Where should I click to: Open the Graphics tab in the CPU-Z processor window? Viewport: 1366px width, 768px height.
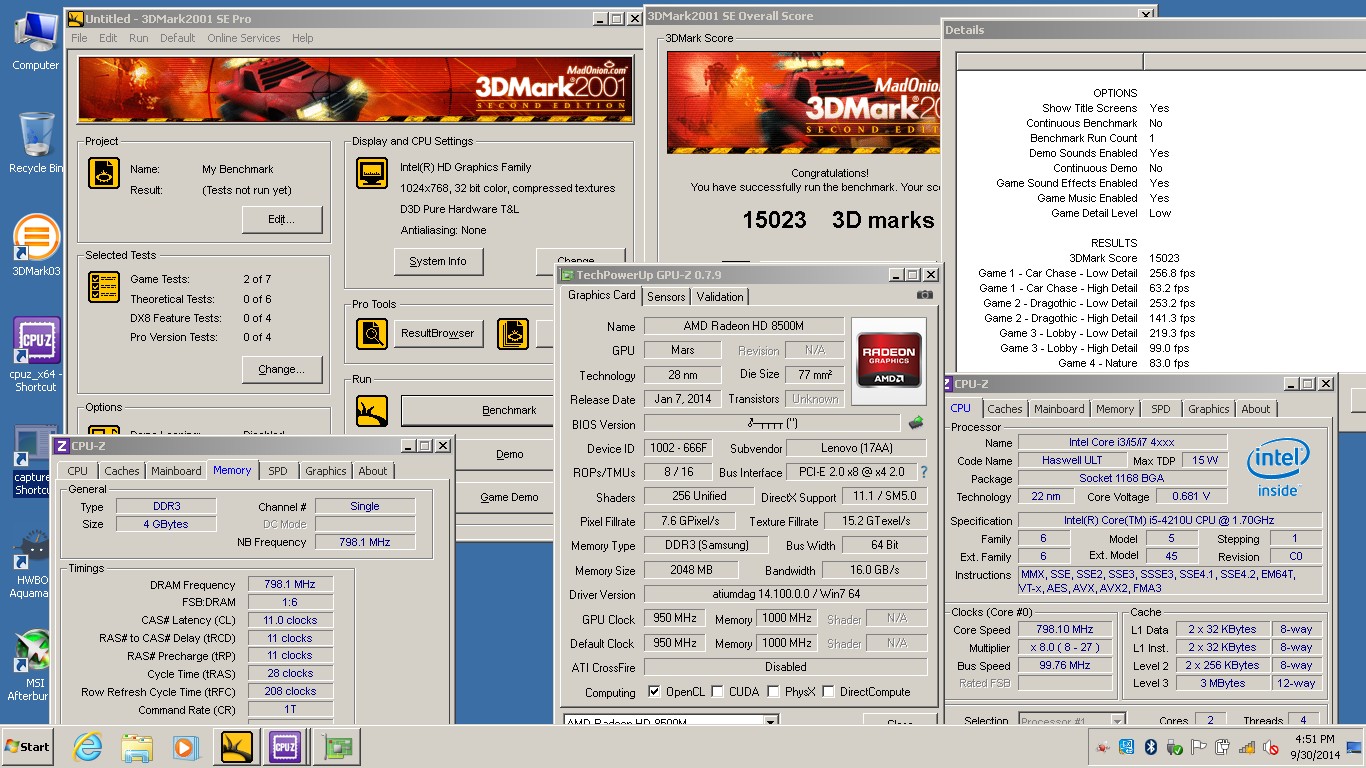click(x=1208, y=409)
